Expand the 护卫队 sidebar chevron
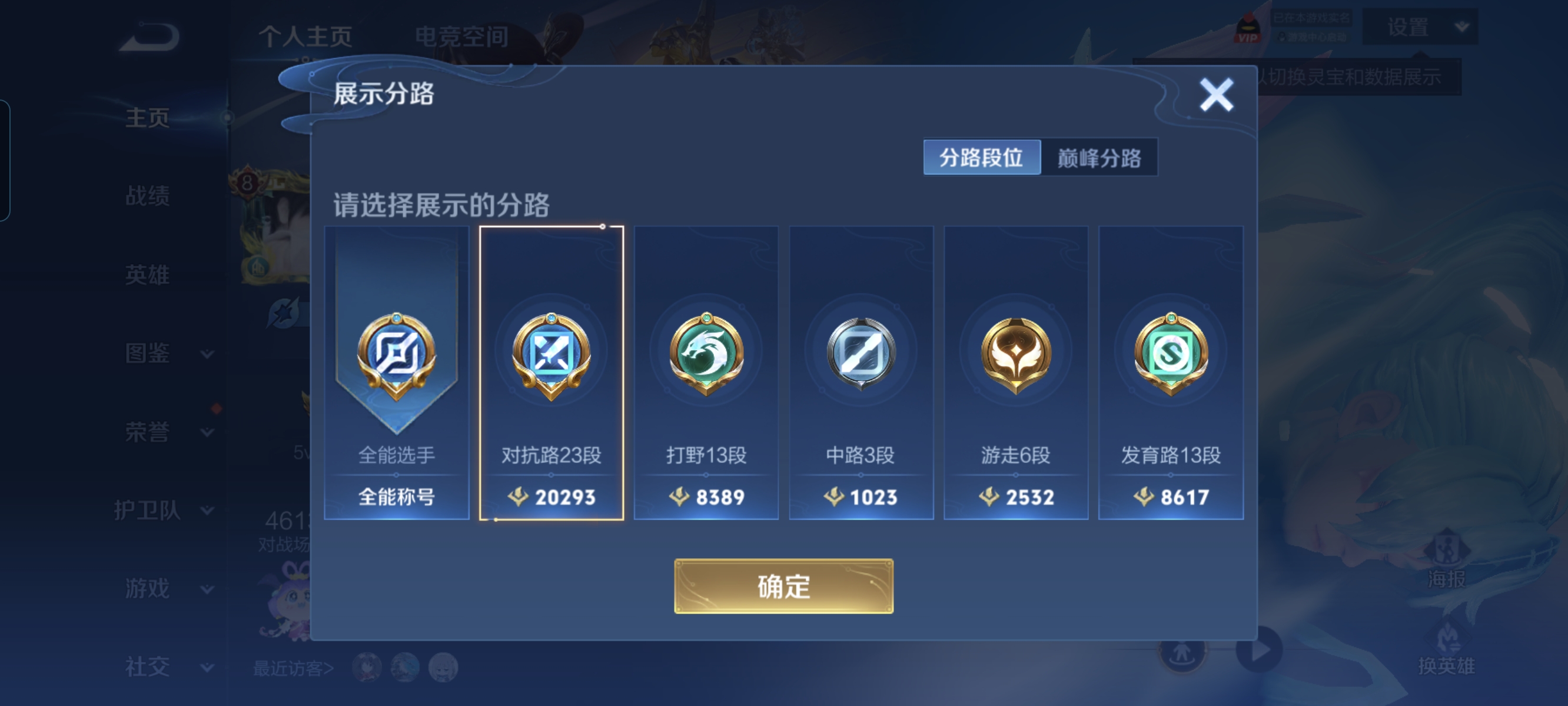 [208, 510]
